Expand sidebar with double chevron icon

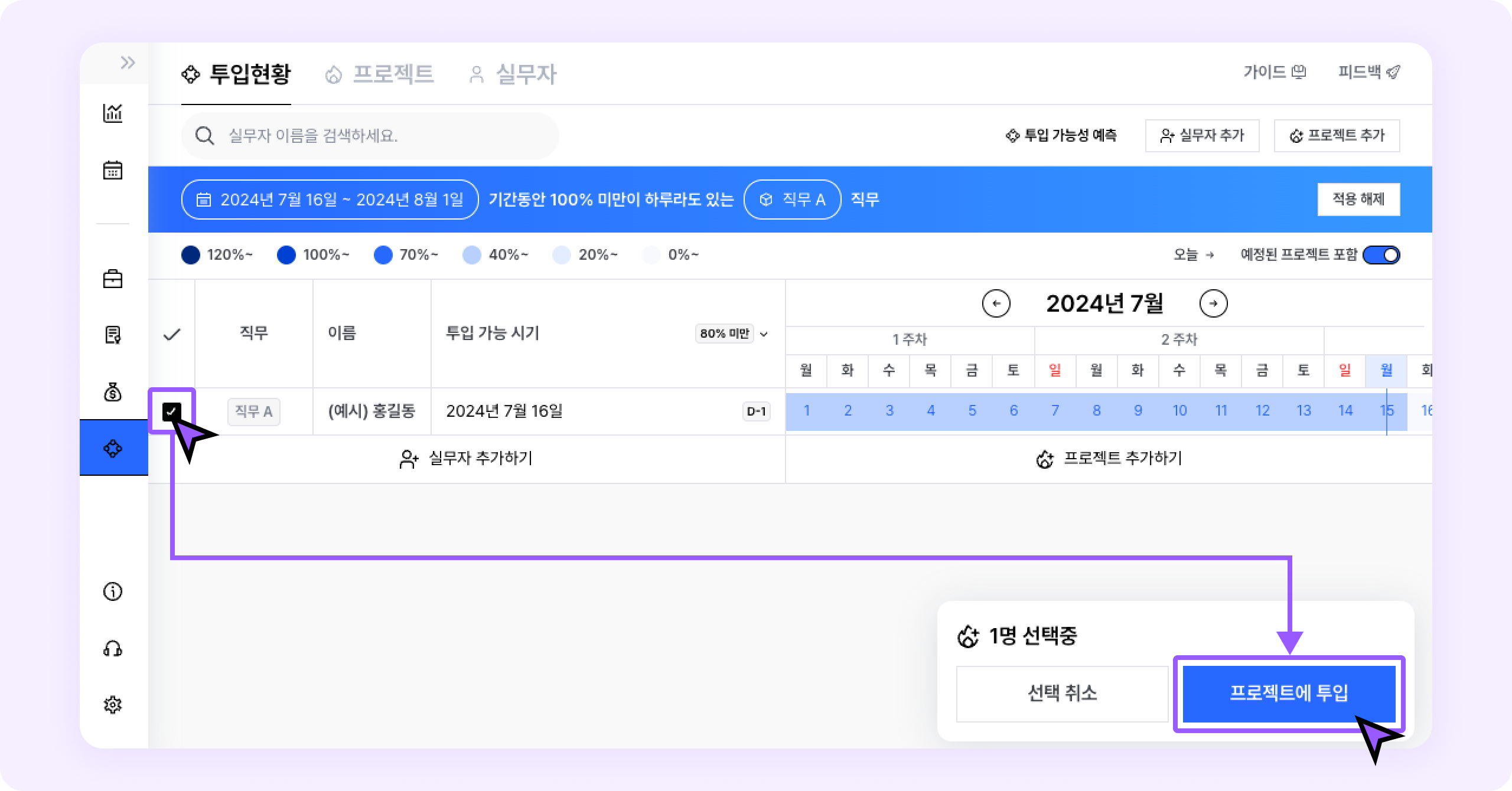tap(128, 63)
